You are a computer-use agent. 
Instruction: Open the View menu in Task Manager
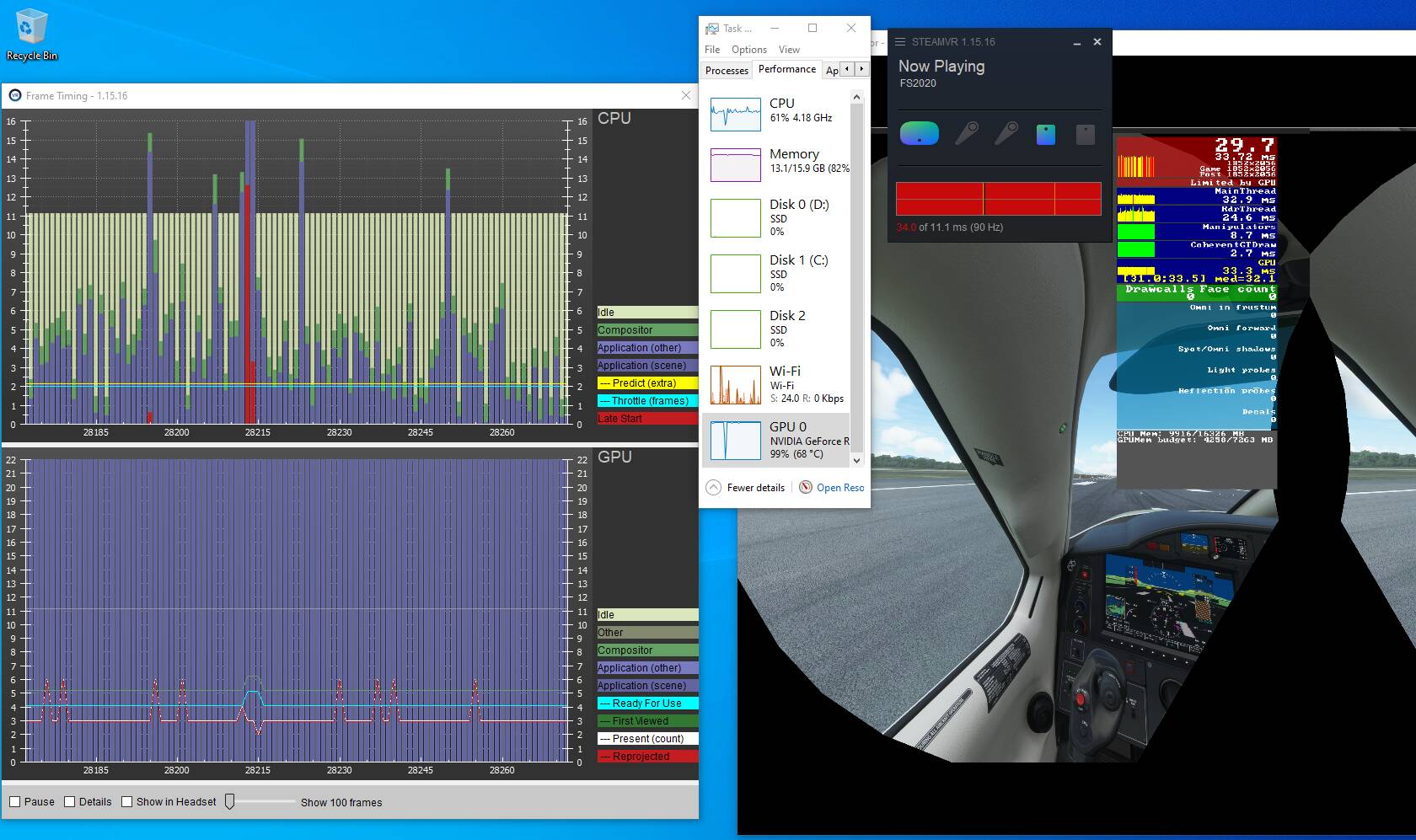[x=789, y=50]
